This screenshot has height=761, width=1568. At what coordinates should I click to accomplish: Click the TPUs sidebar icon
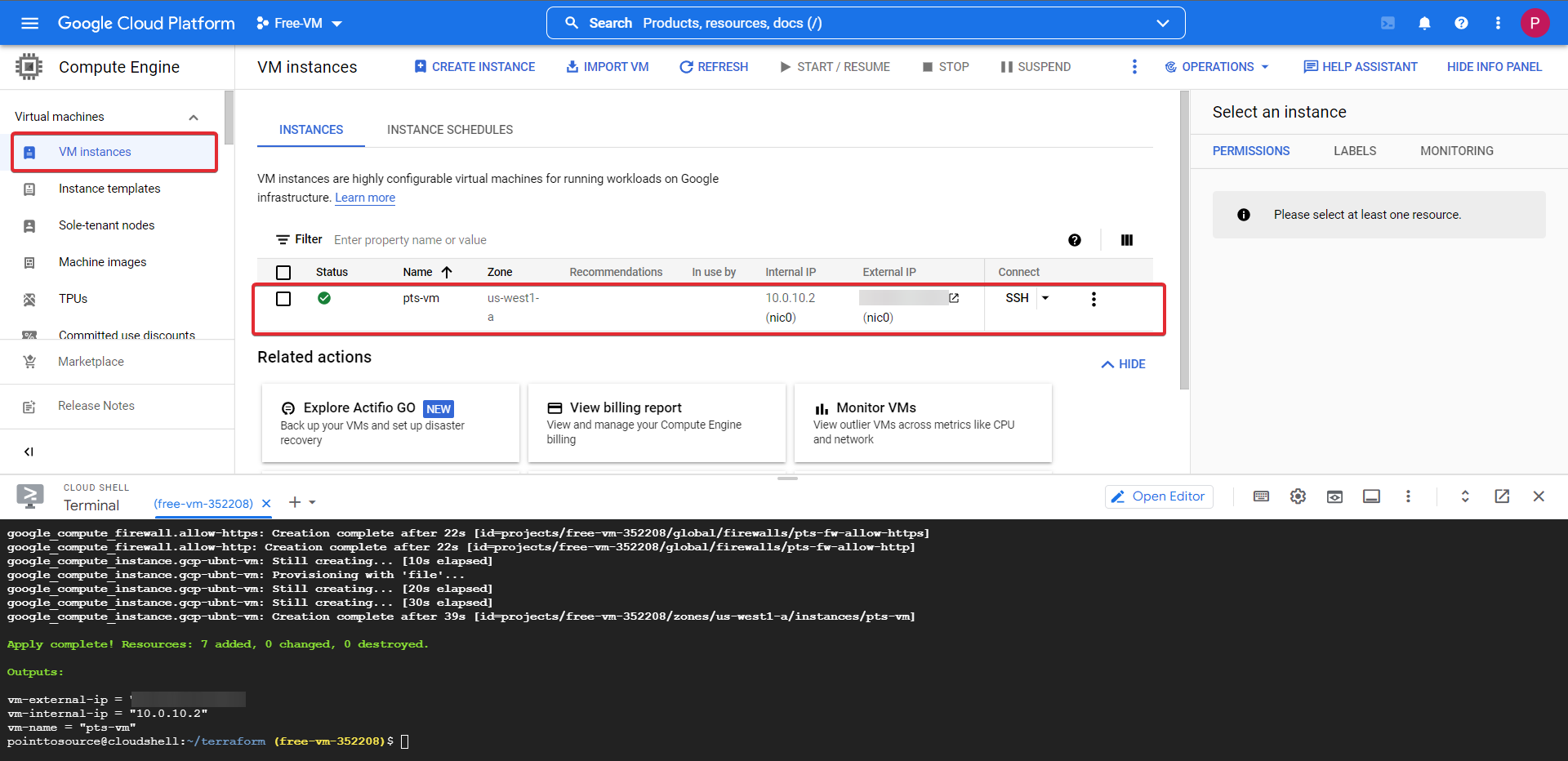coord(29,300)
